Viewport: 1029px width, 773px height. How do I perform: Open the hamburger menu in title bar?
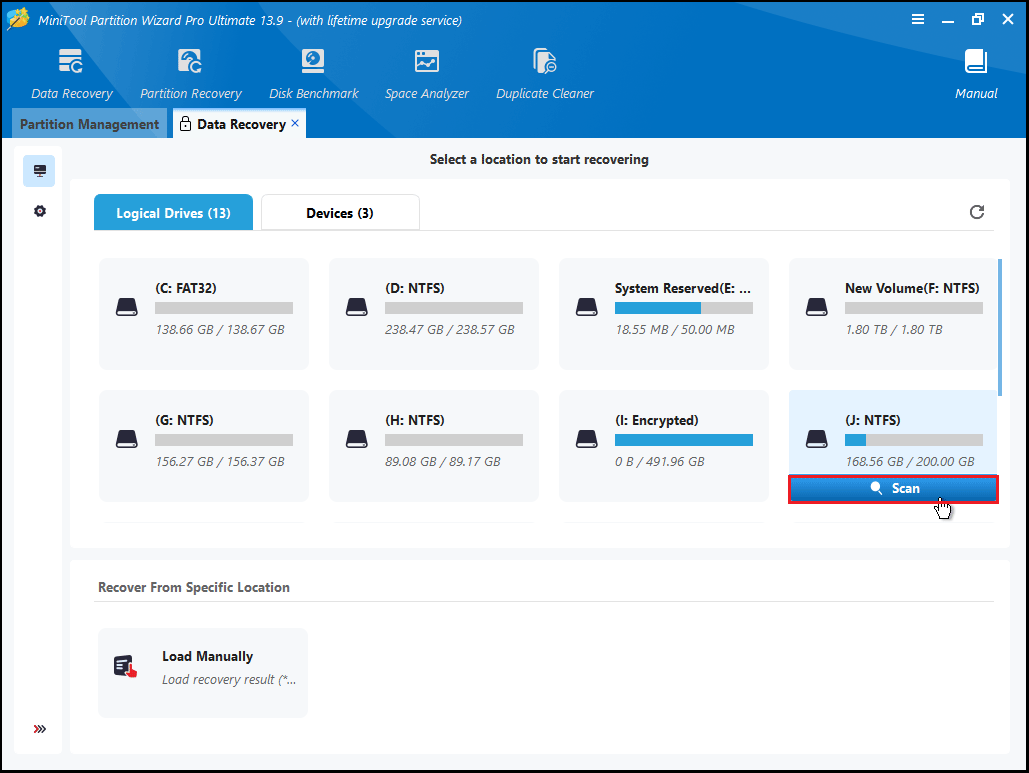[918, 19]
